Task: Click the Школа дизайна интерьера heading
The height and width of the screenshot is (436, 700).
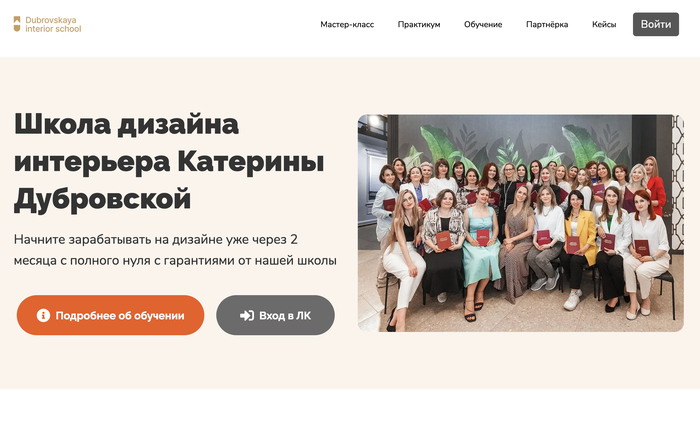Action: pos(170,161)
